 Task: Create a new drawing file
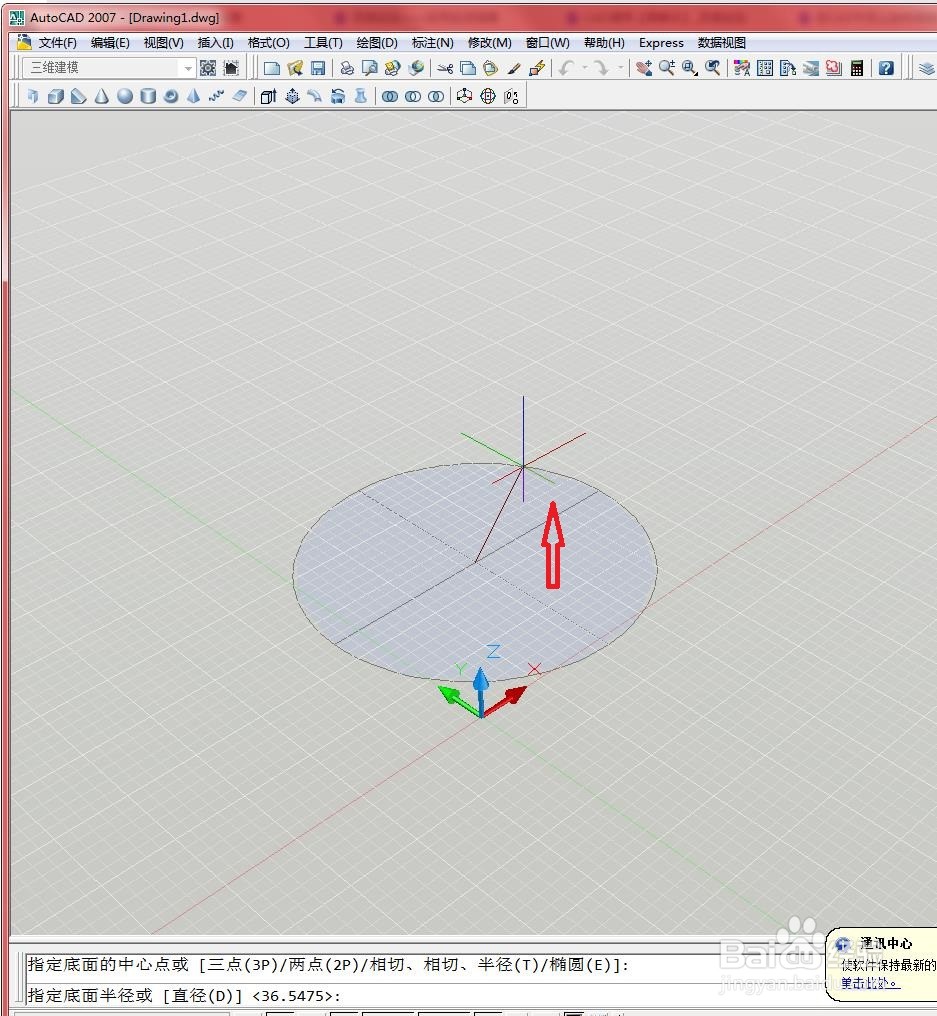[x=272, y=68]
